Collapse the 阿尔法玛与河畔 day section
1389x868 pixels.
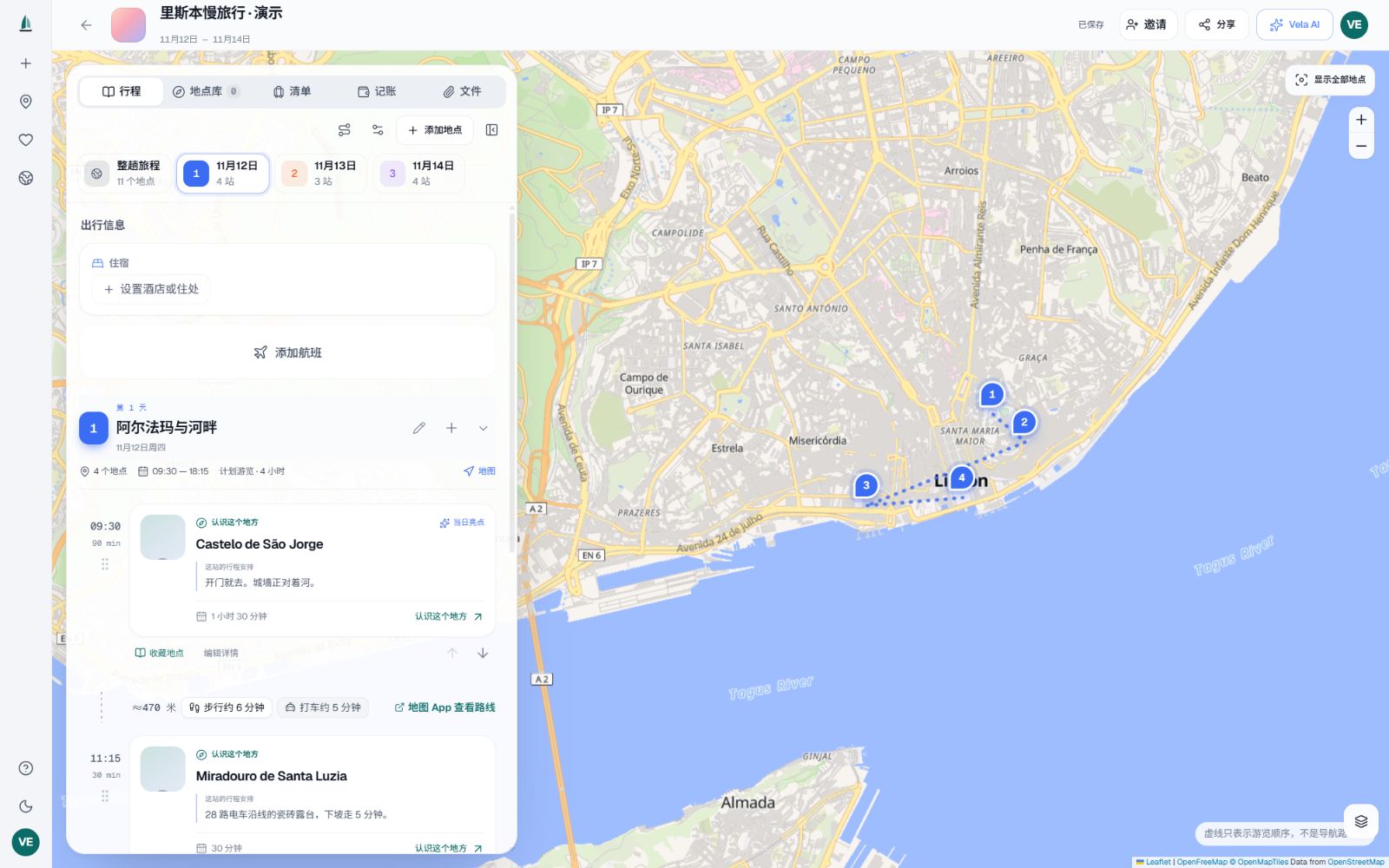click(x=484, y=428)
